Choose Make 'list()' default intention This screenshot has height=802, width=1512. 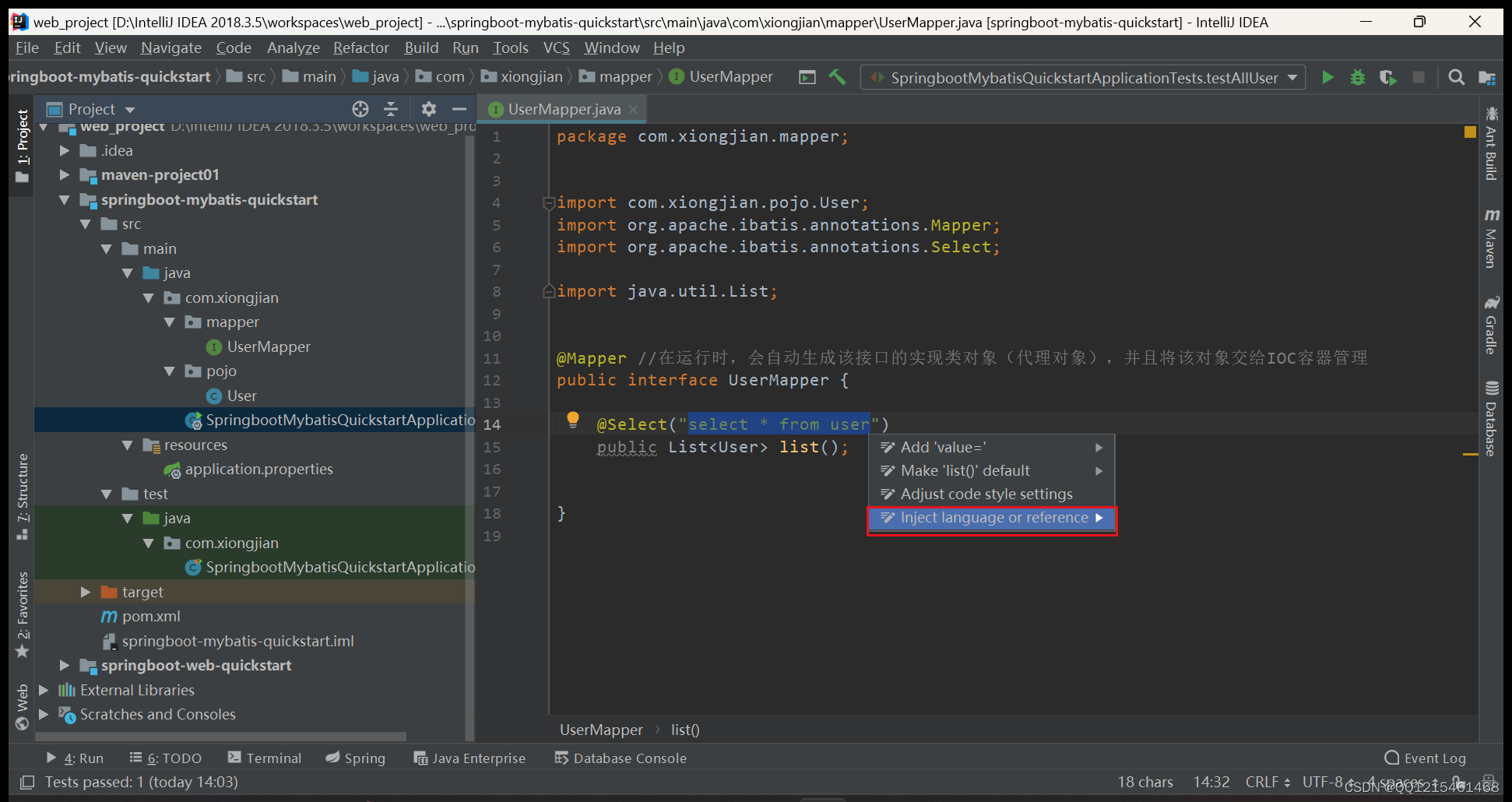click(992, 471)
